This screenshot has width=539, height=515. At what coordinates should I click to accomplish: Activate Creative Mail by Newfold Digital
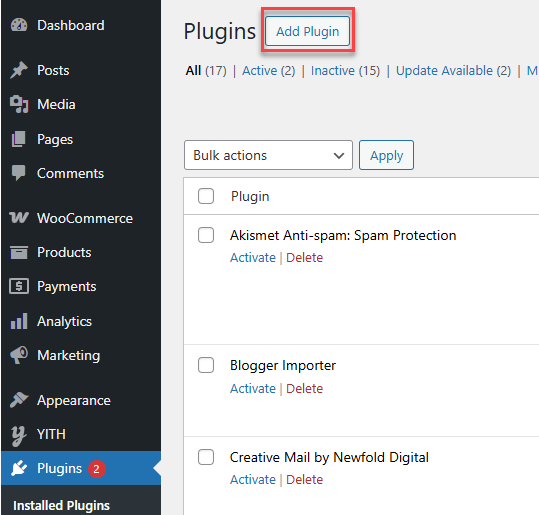click(253, 480)
